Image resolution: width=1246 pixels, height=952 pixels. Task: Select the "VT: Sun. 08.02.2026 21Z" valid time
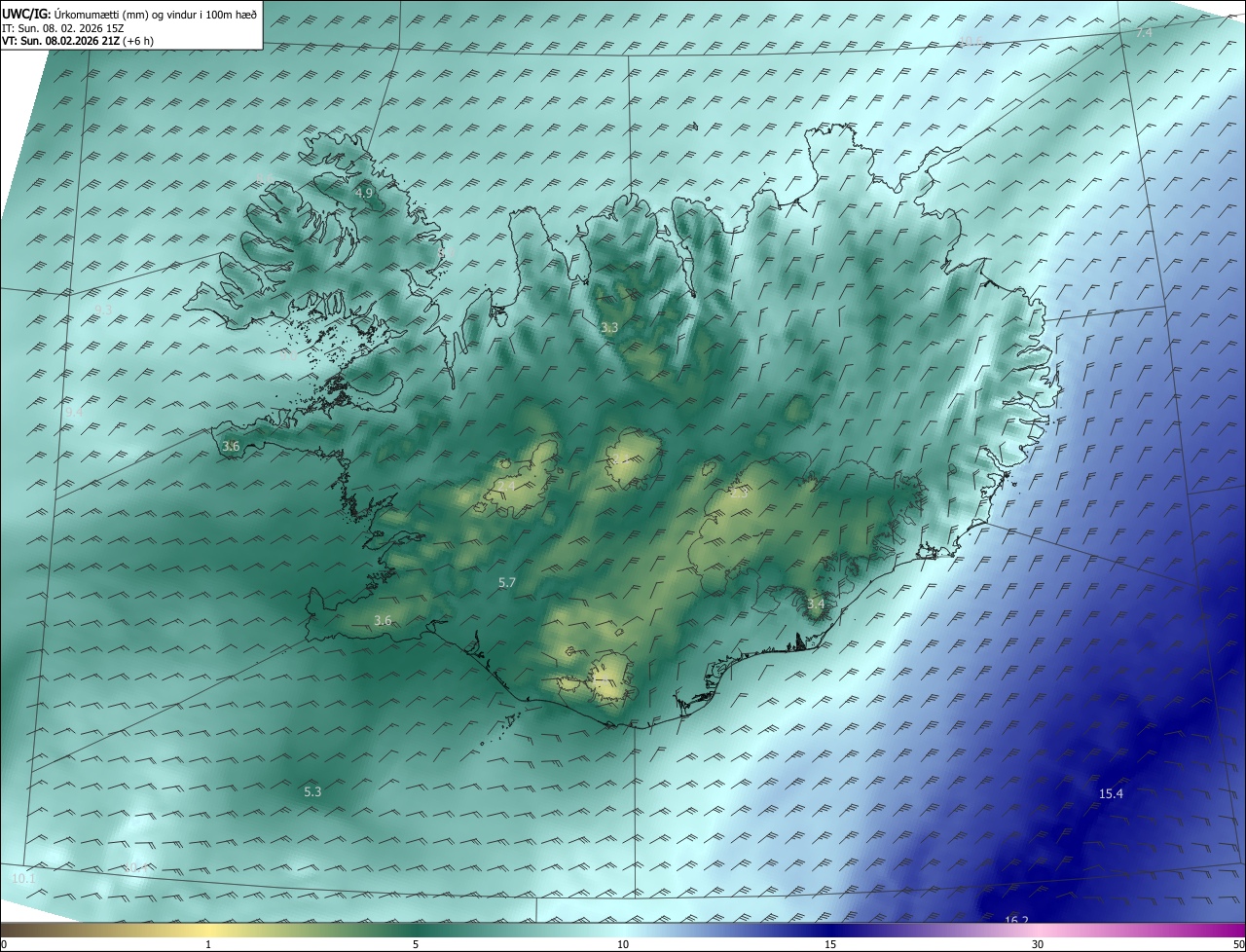coord(58,41)
